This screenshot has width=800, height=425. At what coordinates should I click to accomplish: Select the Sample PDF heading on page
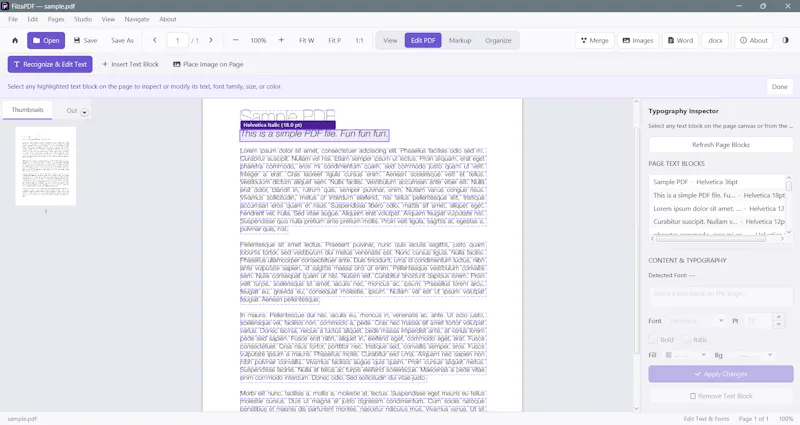(287, 115)
